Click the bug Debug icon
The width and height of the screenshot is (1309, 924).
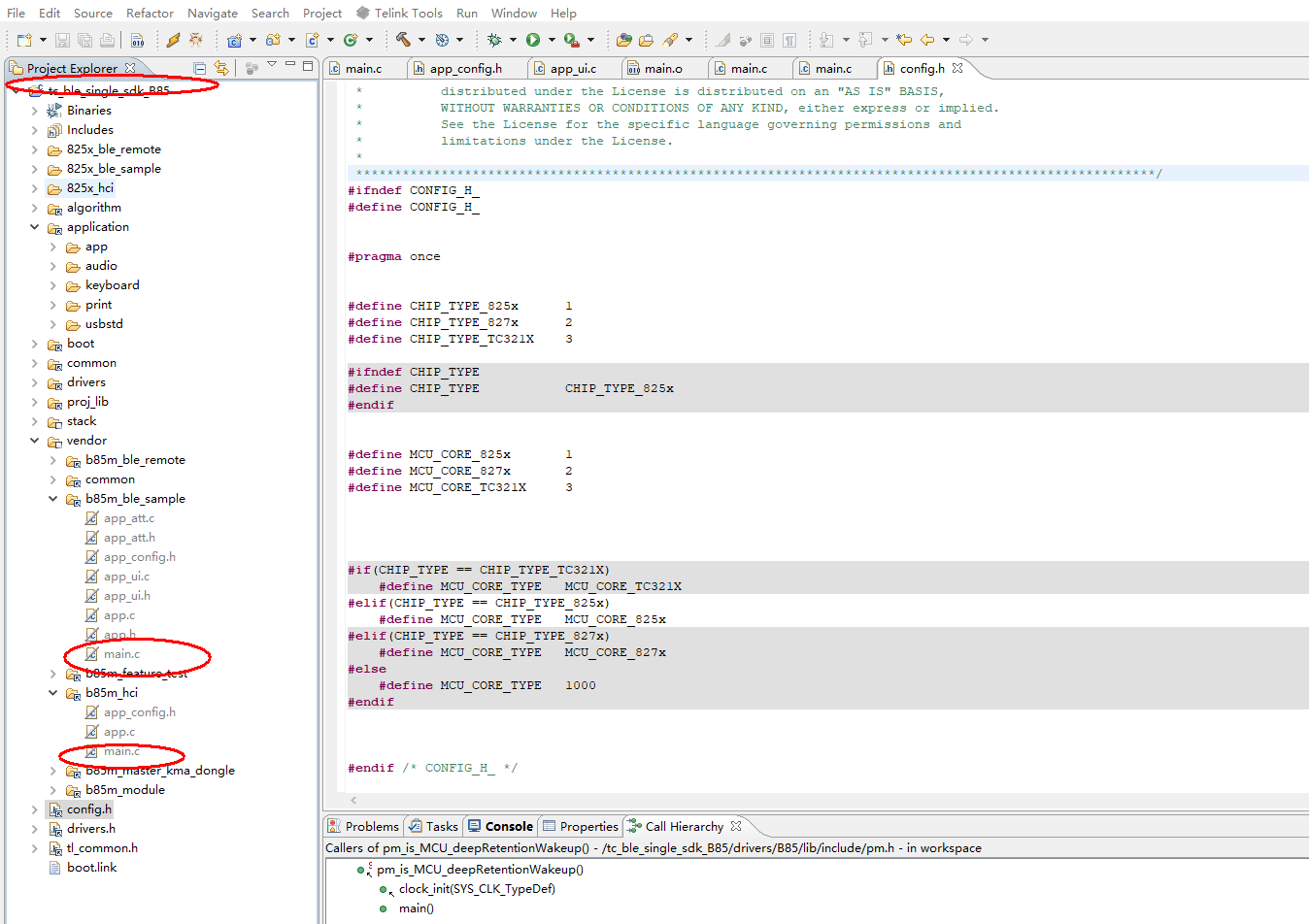(x=494, y=40)
